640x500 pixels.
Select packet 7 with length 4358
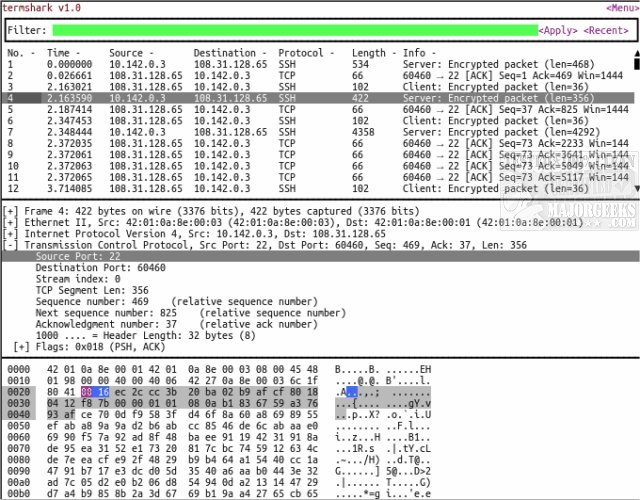(318, 132)
